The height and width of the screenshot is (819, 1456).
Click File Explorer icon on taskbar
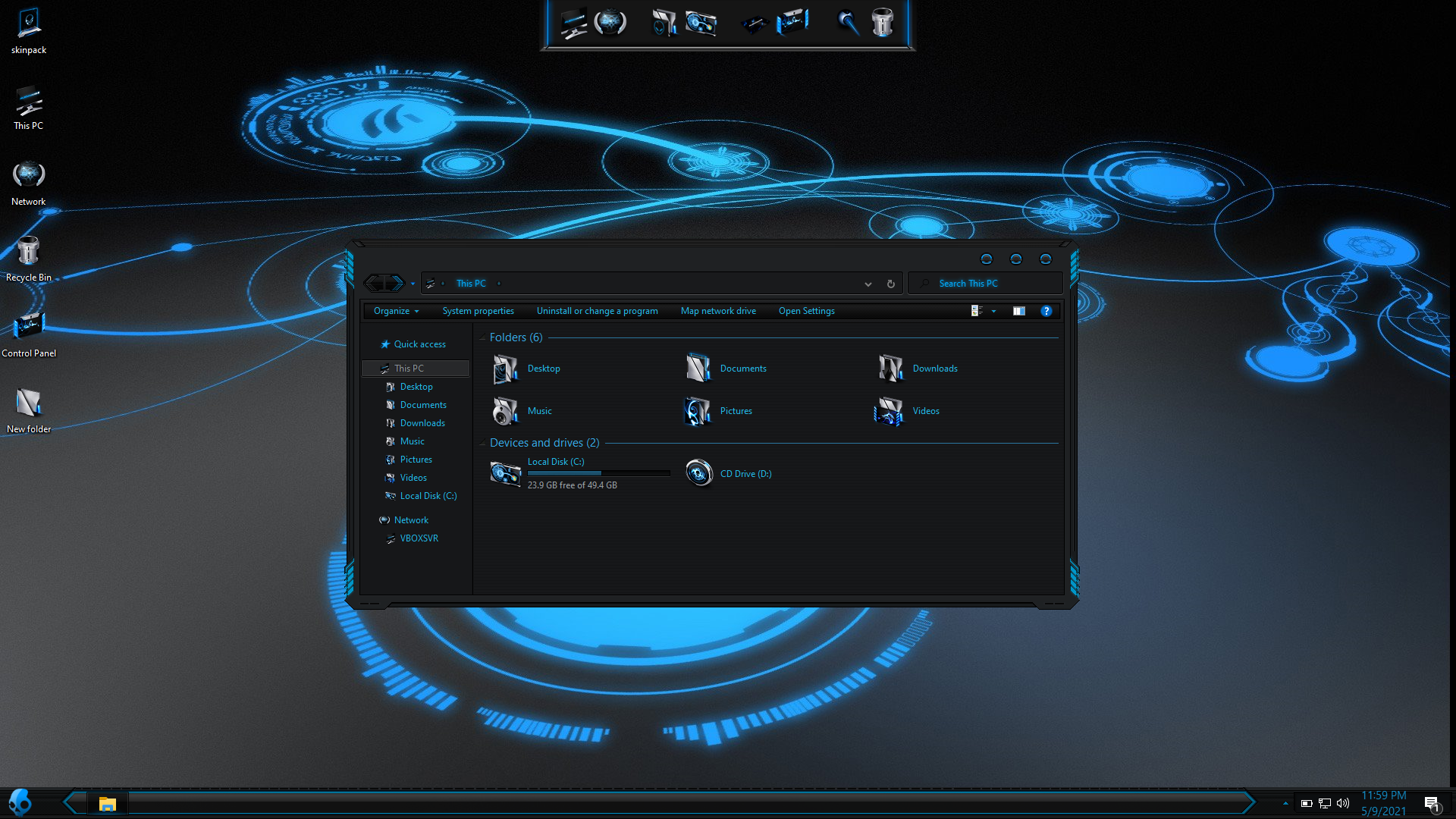click(x=107, y=804)
